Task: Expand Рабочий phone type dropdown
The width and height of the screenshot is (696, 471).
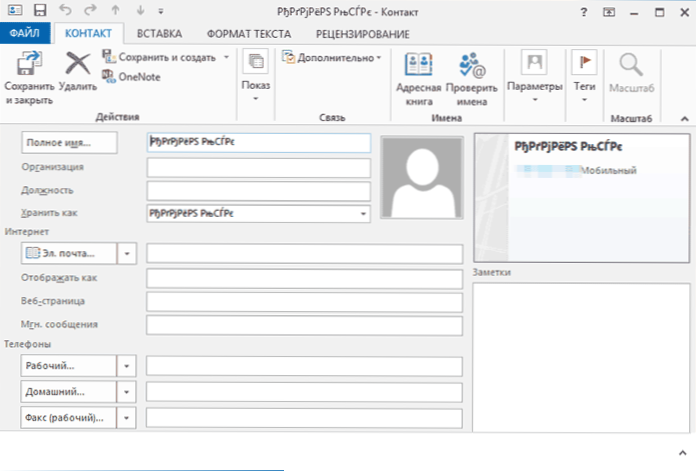Action: [127, 366]
